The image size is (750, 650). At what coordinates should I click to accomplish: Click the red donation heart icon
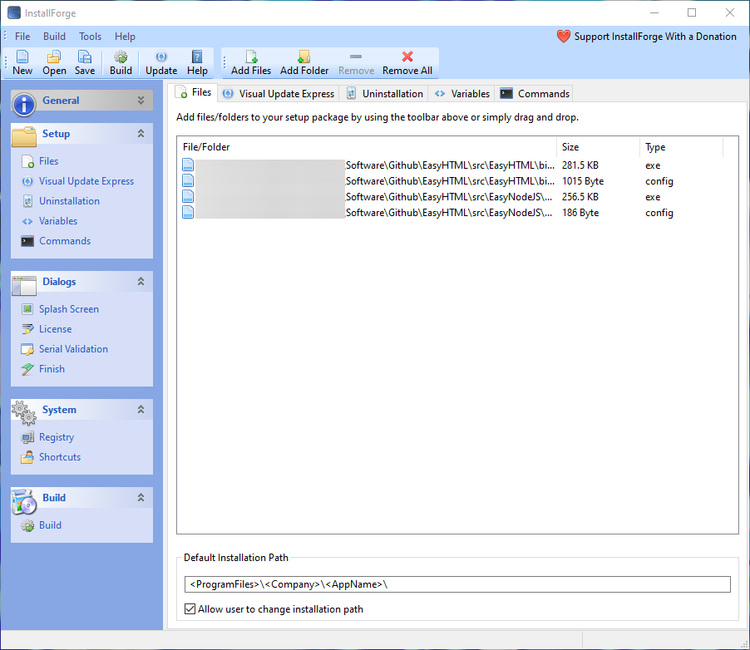(x=563, y=36)
